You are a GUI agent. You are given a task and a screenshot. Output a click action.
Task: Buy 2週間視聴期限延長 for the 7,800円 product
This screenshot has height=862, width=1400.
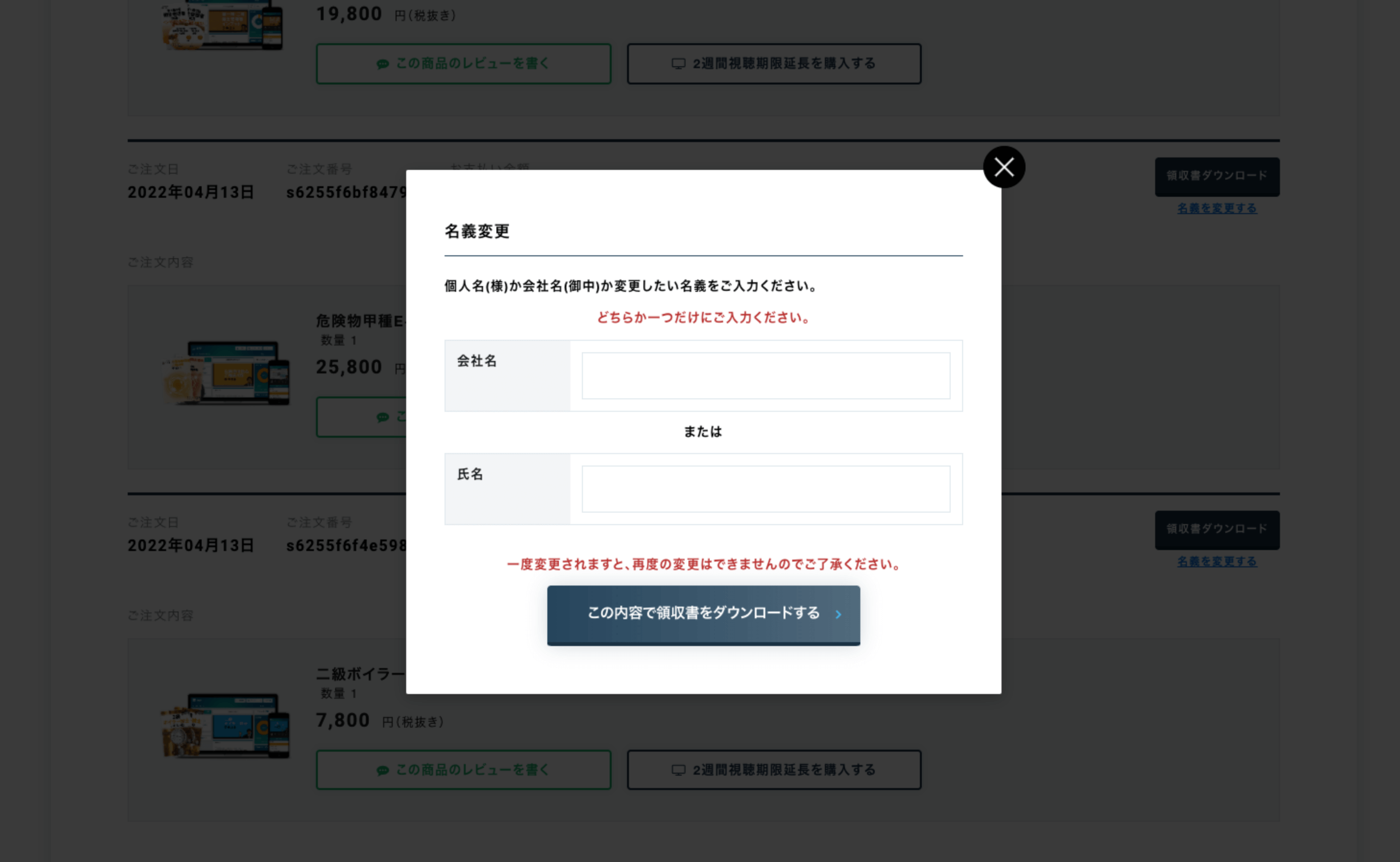point(774,770)
